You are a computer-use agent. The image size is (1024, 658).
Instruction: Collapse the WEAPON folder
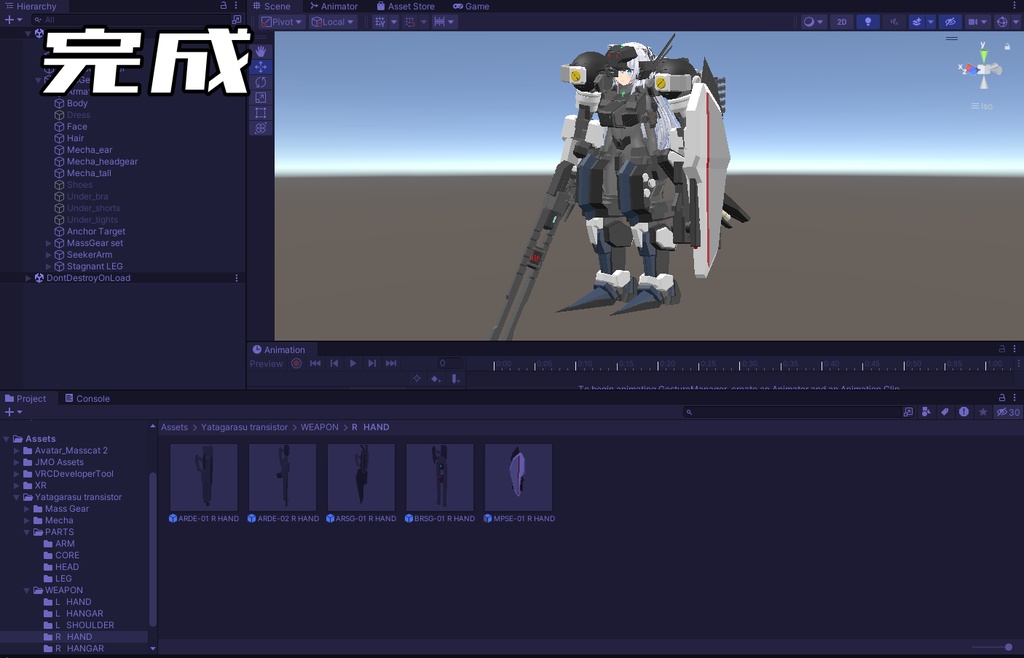coord(27,590)
